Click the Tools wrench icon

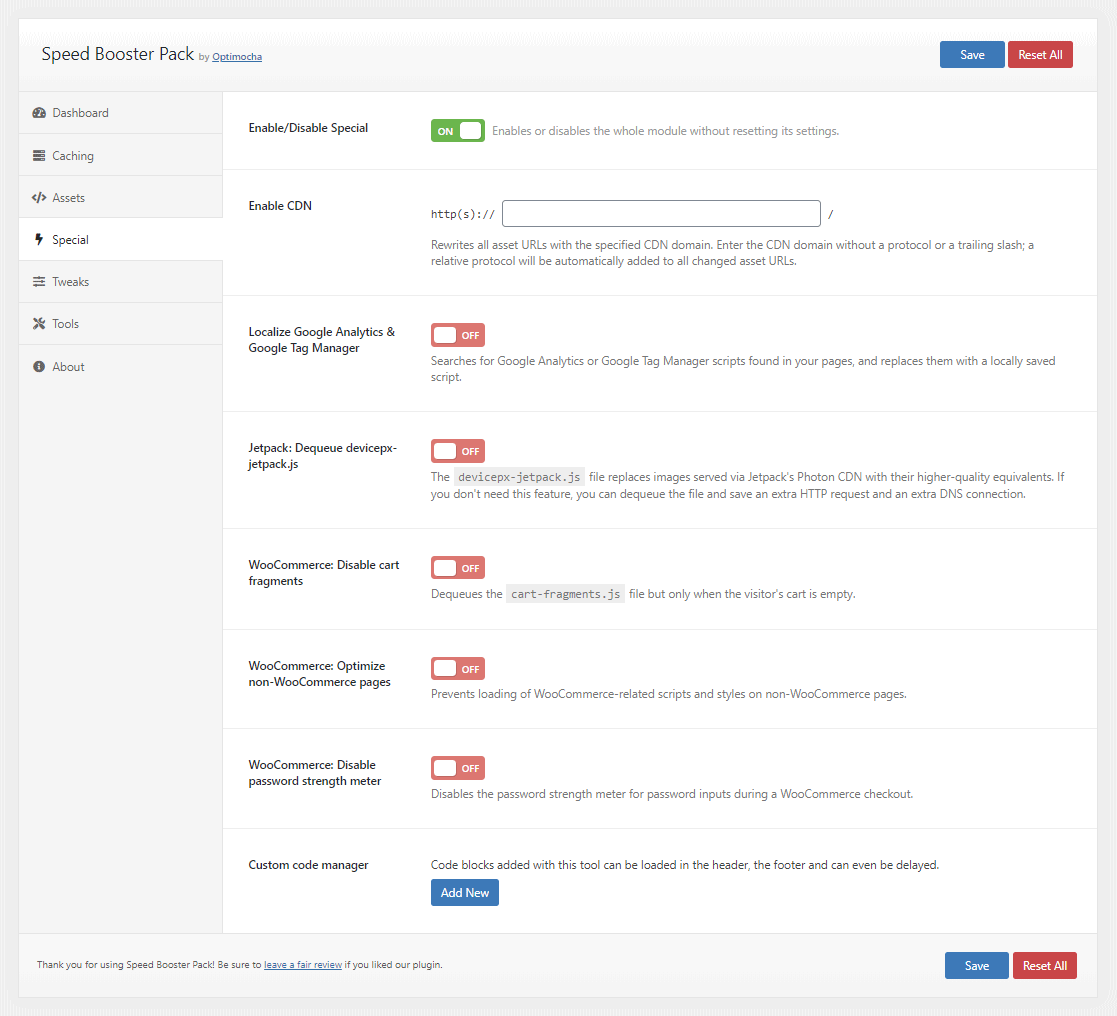tap(39, 324)
